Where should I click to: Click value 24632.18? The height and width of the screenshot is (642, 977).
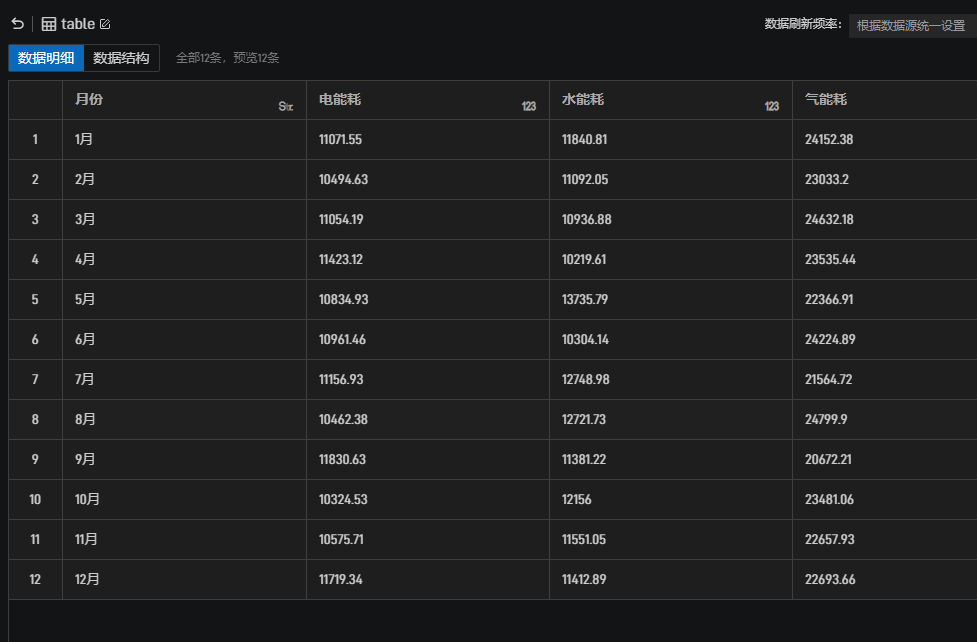pos(829,219)
